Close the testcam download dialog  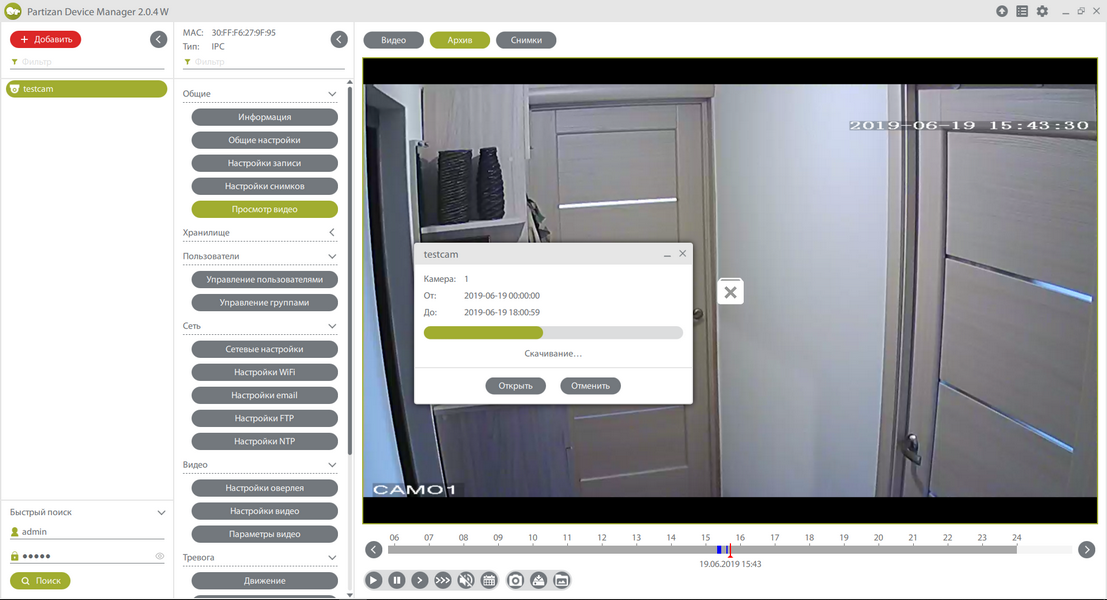(x=683, y=253)
